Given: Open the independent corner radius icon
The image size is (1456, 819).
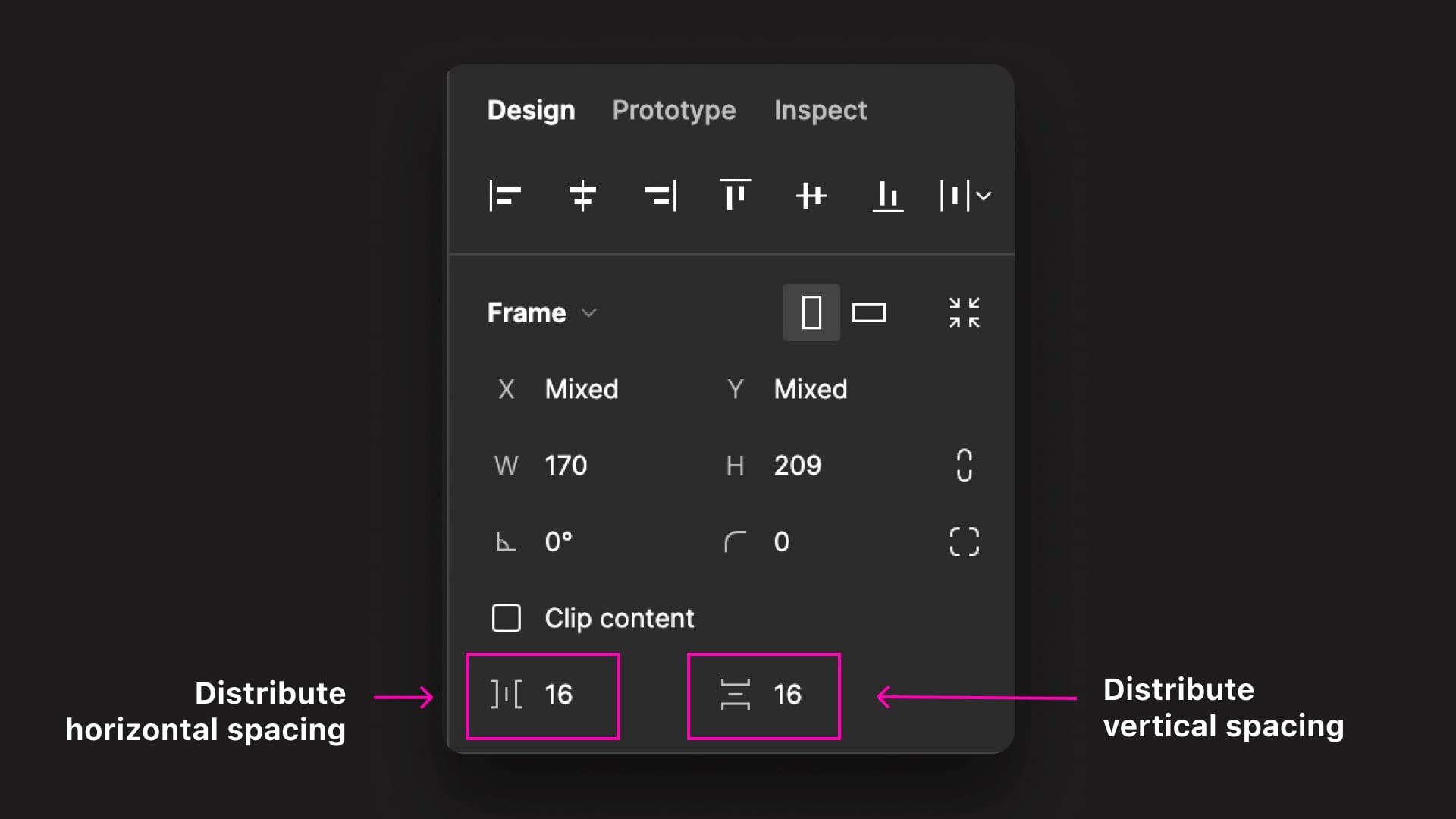Looking at the screenshot, I should tap(963, 541).
